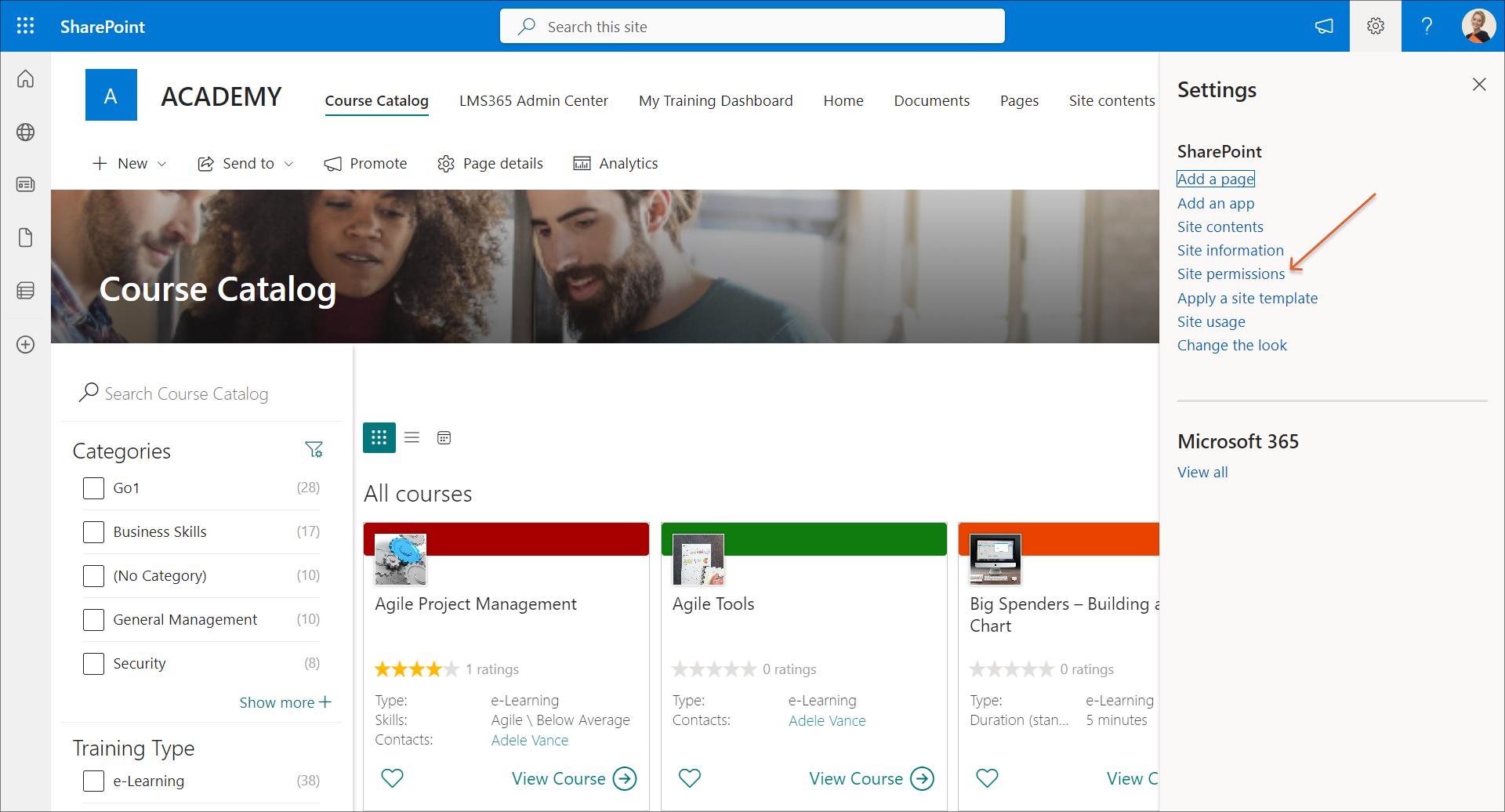
Task: Expand categories with Show more
Action: 285,702
